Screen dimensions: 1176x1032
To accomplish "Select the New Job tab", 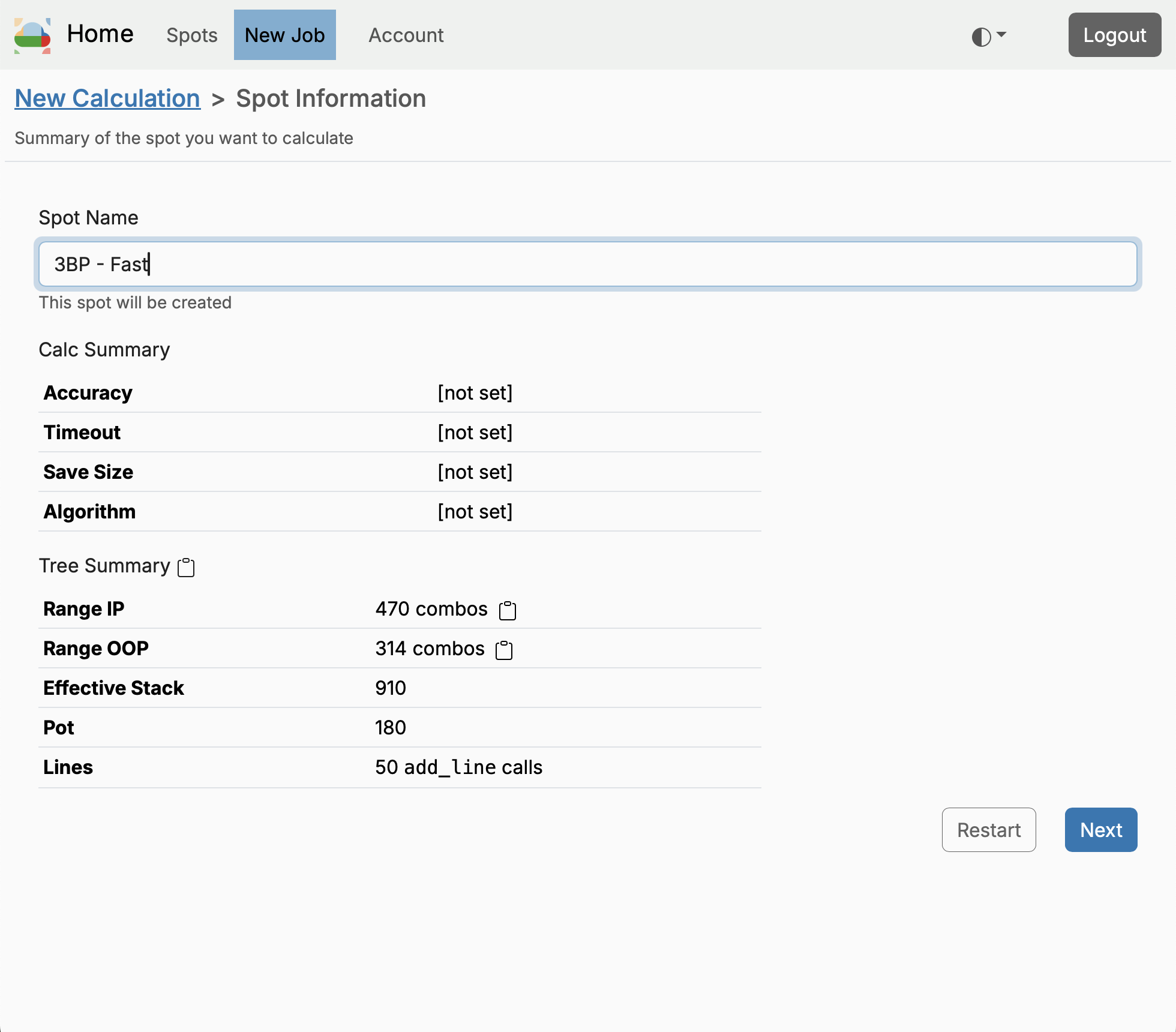I will (285, 35).
